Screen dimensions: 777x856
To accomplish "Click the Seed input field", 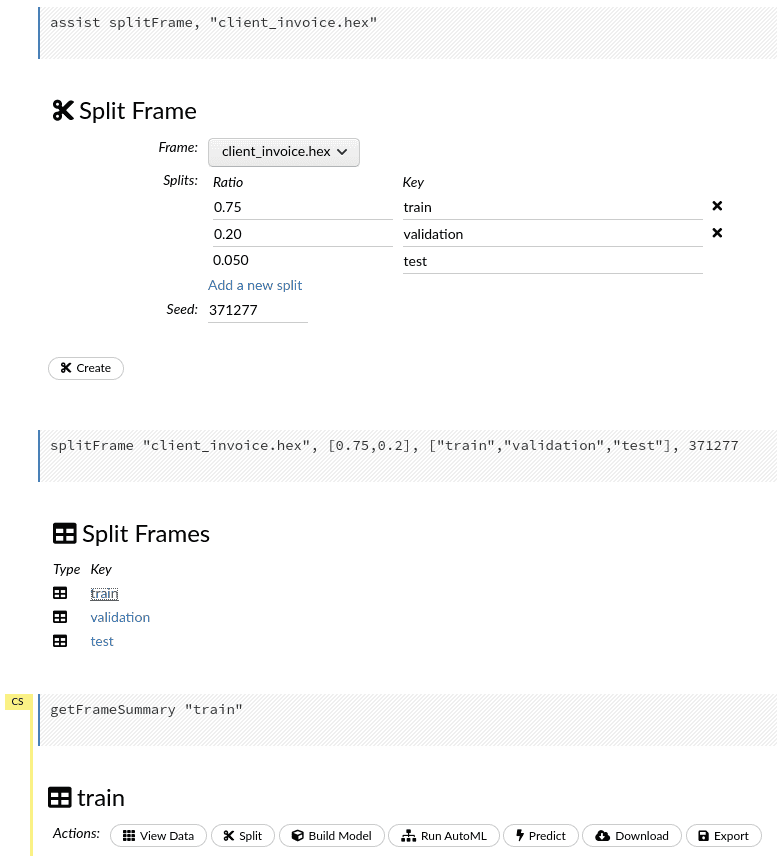I will [x=257, y=310].
